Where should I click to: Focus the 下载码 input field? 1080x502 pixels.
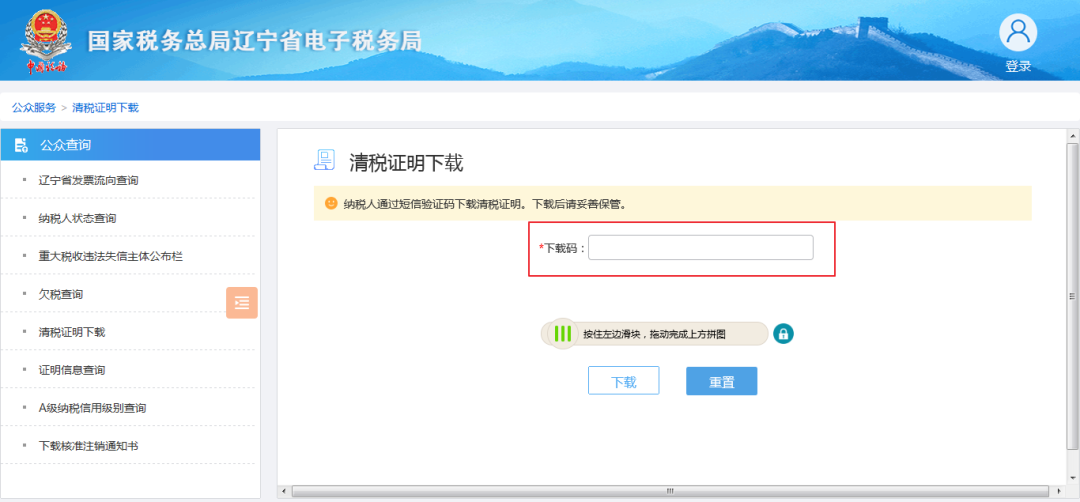tap(700, 248)
